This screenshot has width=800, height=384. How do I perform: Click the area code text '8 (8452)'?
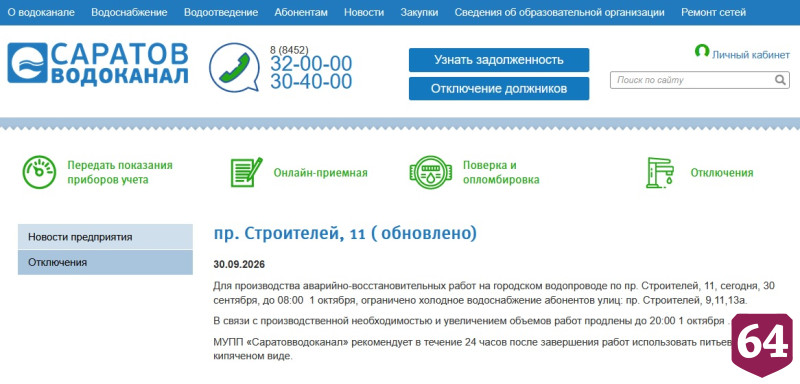289,50
